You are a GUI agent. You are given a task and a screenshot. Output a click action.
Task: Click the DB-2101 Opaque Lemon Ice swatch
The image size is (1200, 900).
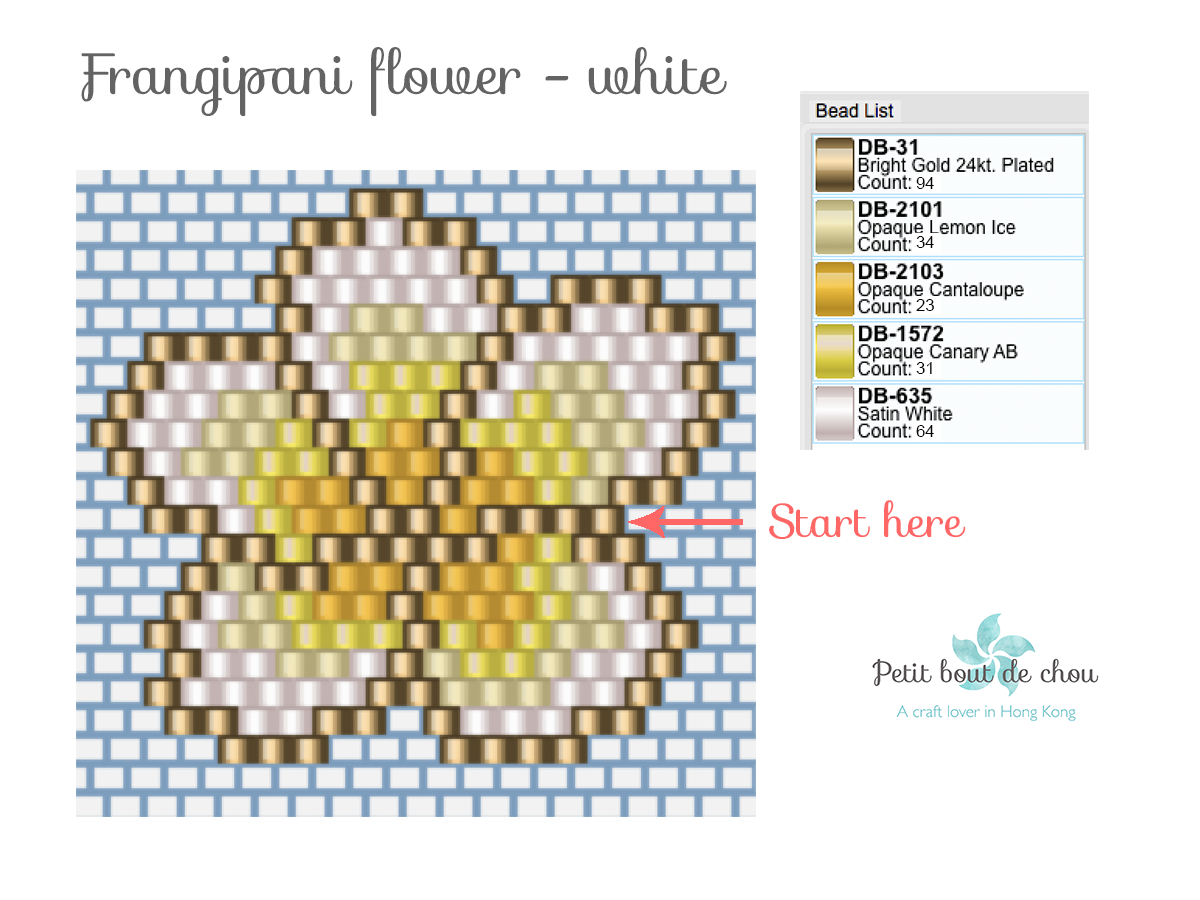[835, 227]
